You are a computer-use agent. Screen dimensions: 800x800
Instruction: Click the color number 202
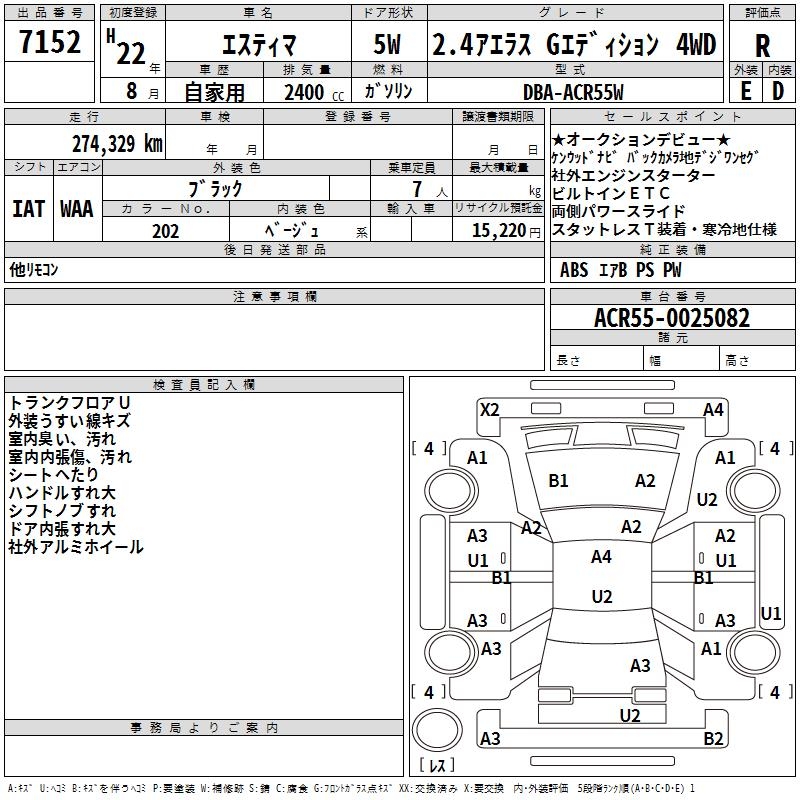(165, 231)
